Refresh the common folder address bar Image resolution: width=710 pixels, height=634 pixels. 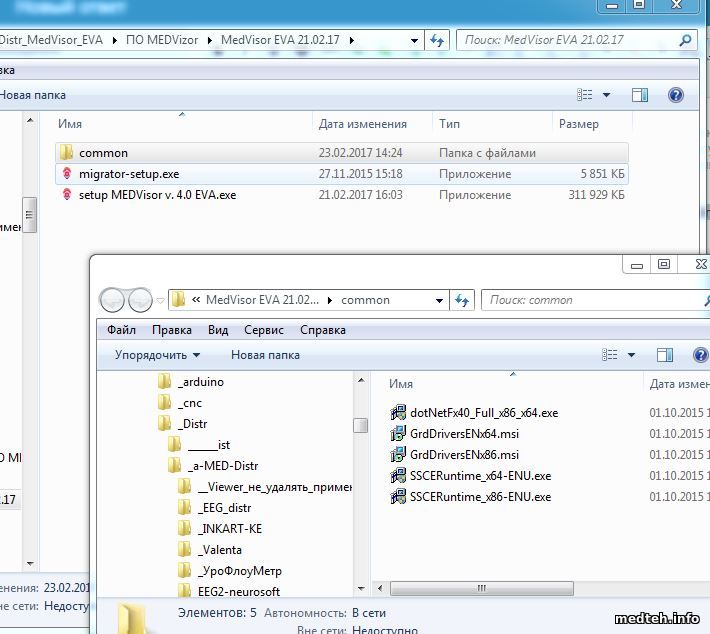tap(462, 300)
